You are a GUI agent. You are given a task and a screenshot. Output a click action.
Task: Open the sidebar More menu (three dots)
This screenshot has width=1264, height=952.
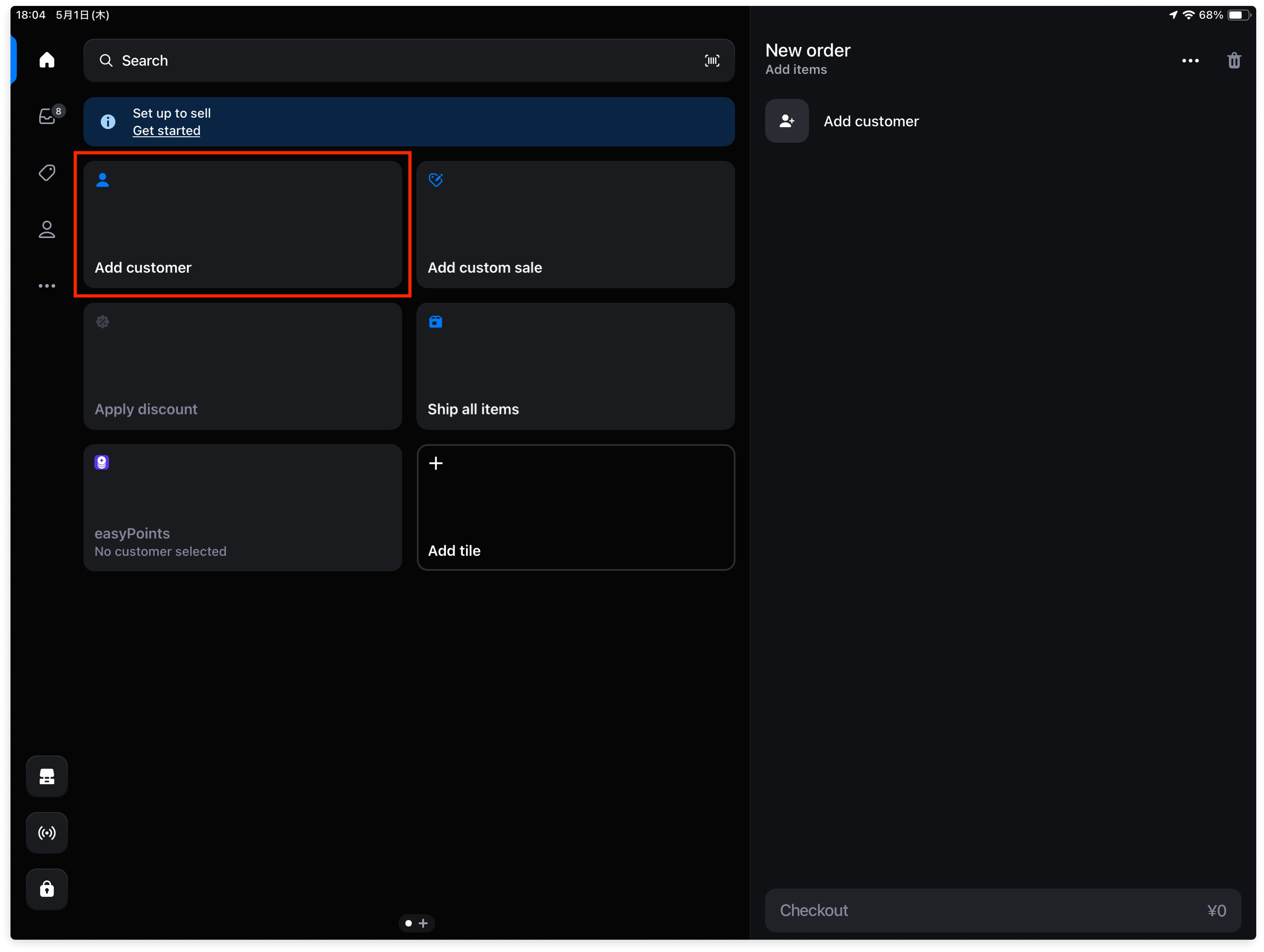47,286
